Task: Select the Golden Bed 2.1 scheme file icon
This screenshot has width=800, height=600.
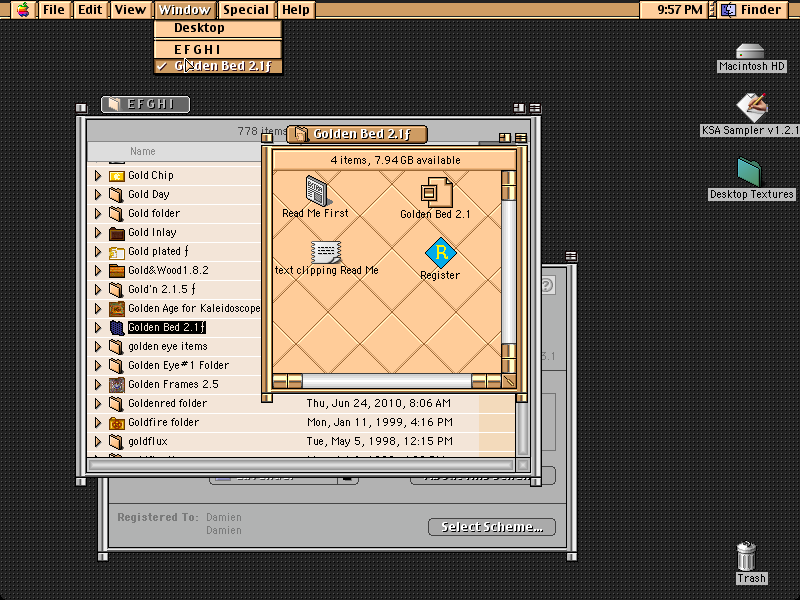Action: [x=437, y=191]
